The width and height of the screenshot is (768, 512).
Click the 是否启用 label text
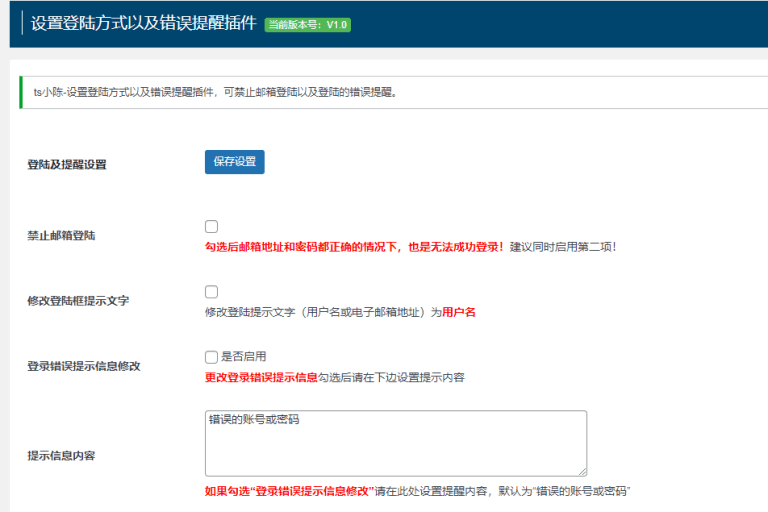[x=243, y=356]
